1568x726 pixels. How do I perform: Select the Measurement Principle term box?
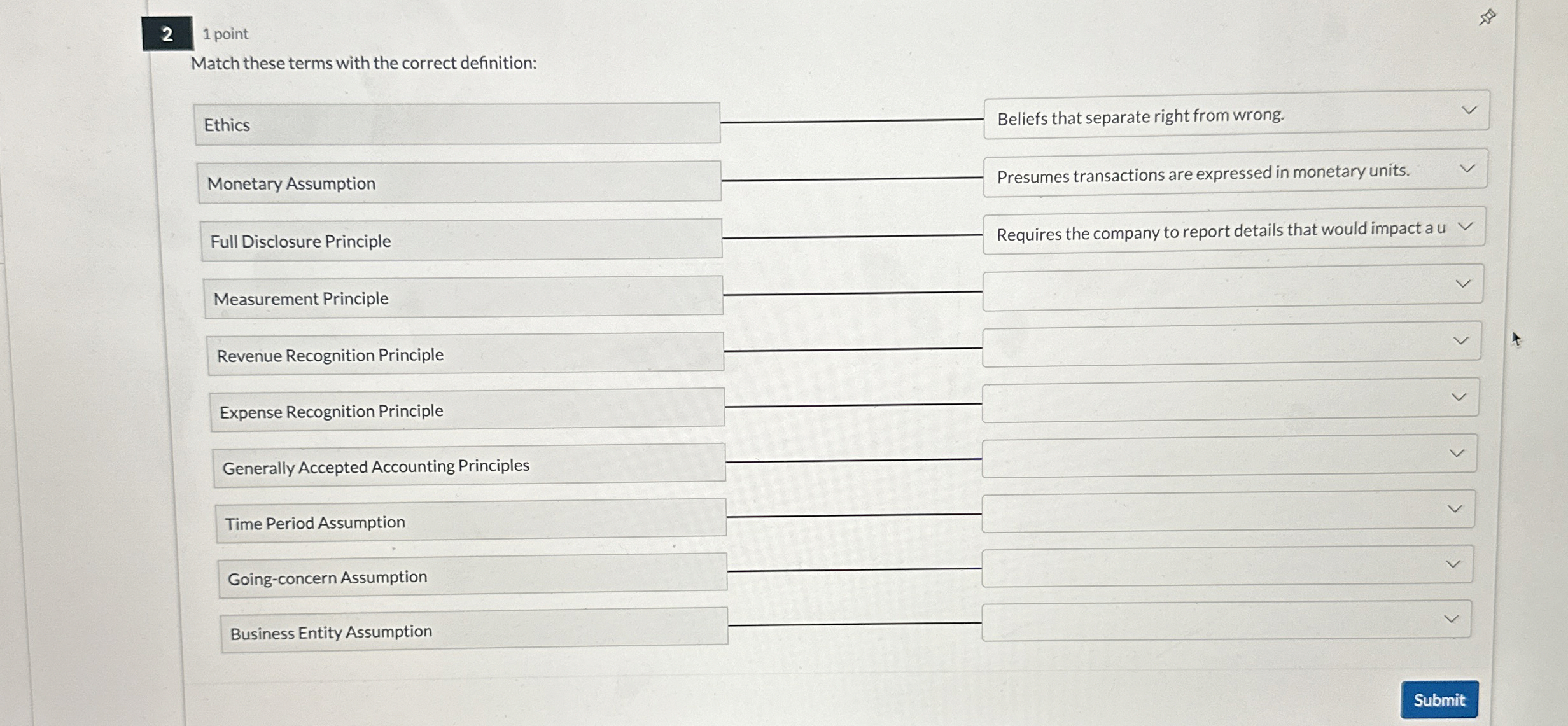coord(464,297)
